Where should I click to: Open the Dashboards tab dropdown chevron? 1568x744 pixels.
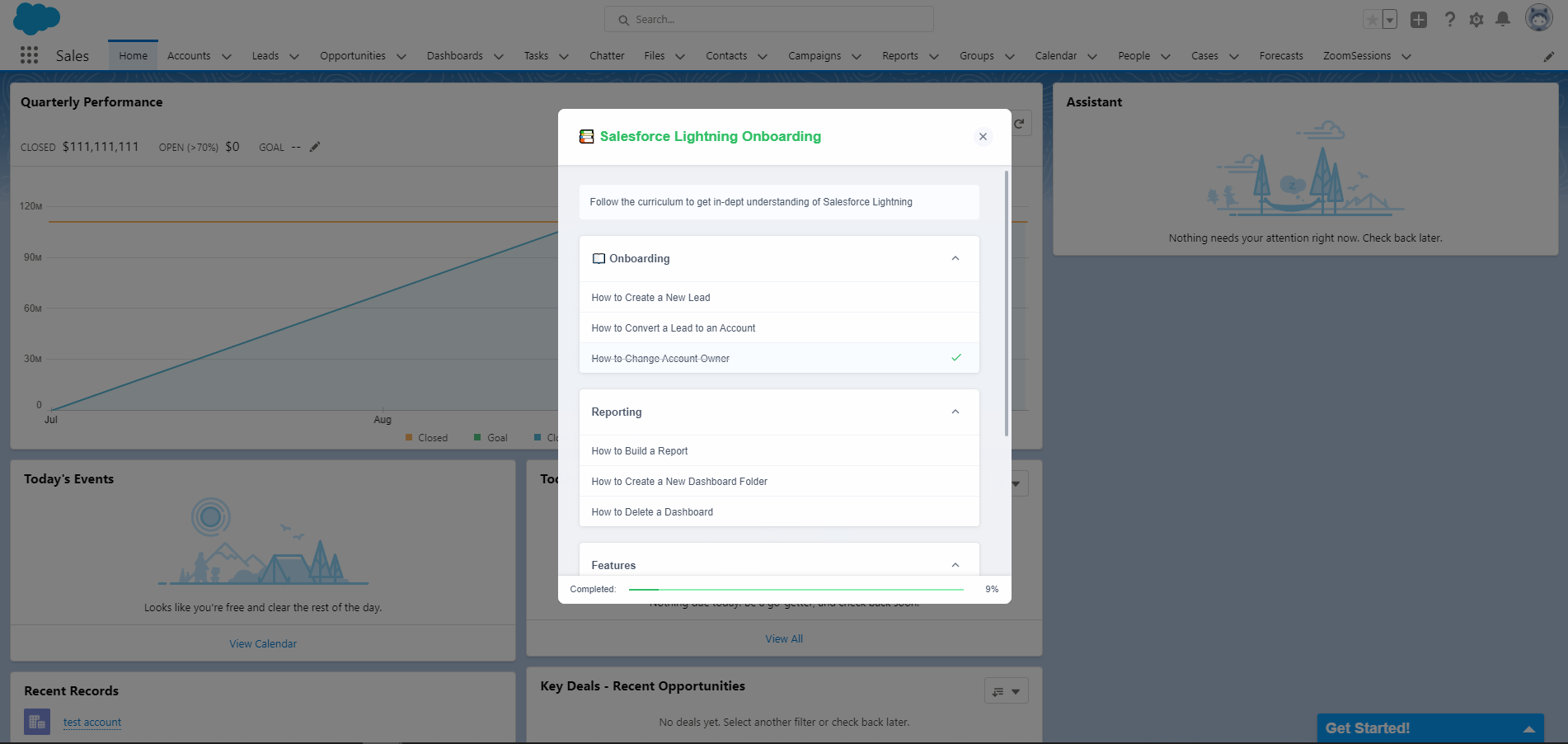(x=499, y=56)
